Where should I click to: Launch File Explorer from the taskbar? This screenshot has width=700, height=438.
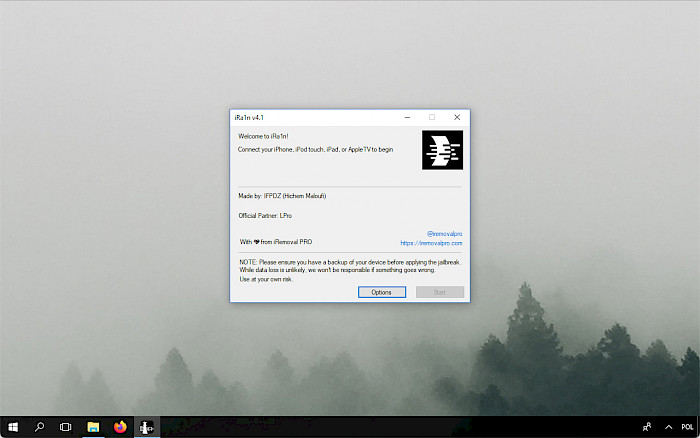93,427
